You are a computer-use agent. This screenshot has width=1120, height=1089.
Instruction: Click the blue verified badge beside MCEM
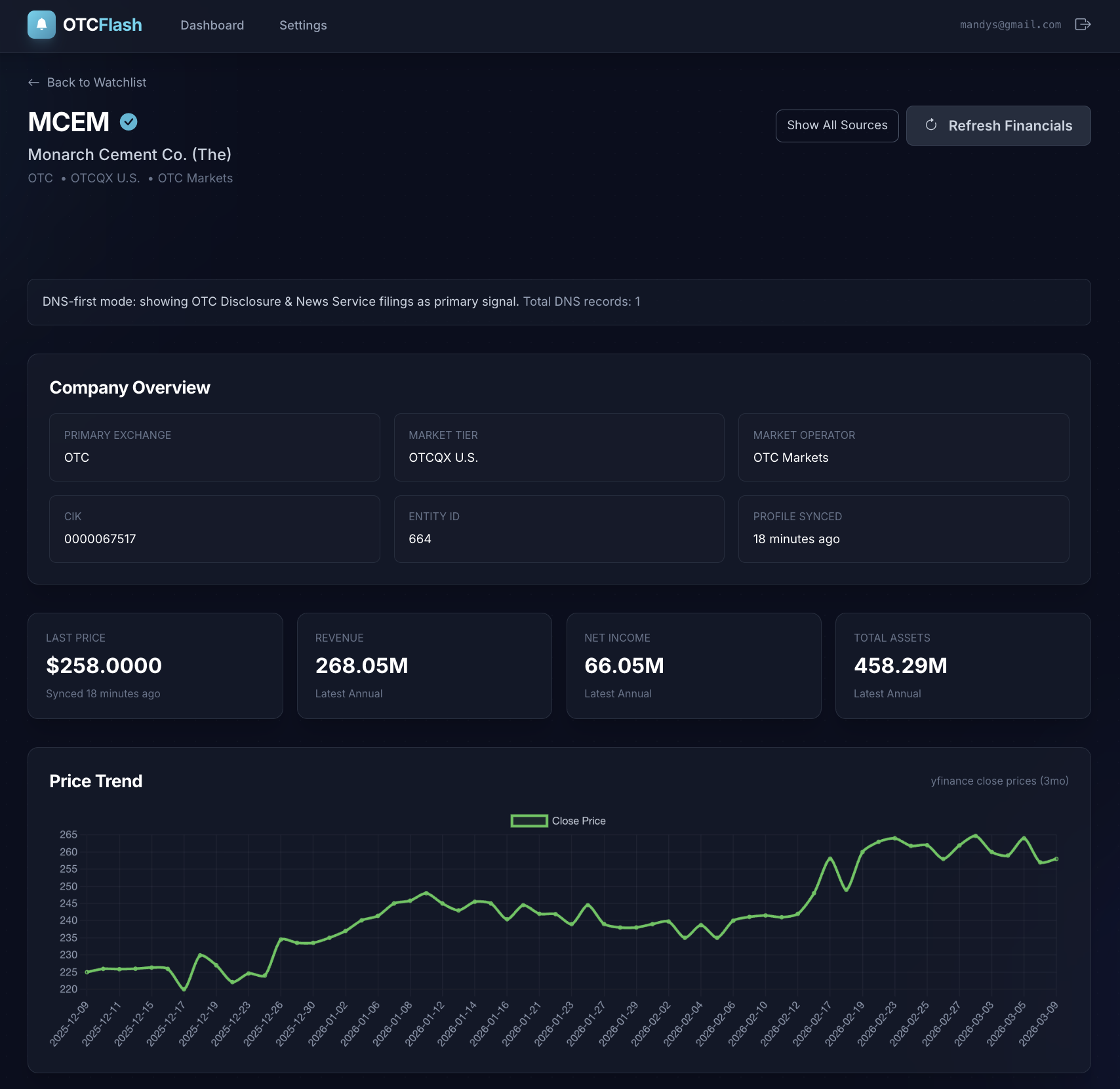pyautogui.click(x=129, y=121)
